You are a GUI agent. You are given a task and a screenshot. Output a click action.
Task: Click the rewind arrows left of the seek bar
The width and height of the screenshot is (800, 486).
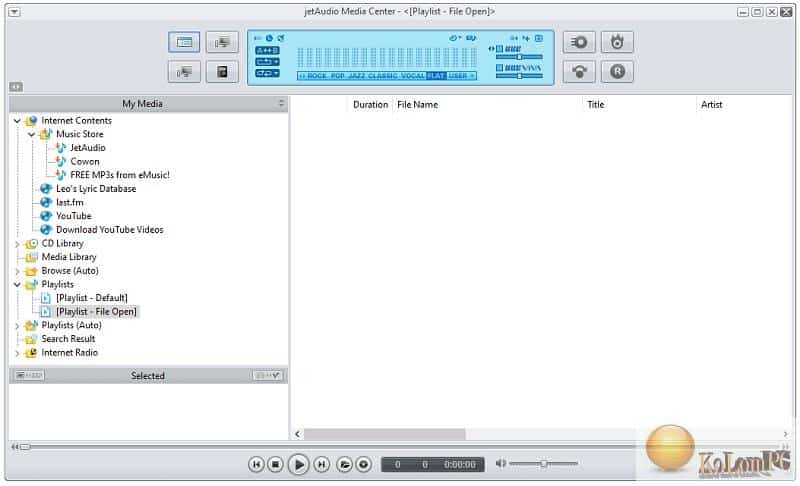[15, 447]
